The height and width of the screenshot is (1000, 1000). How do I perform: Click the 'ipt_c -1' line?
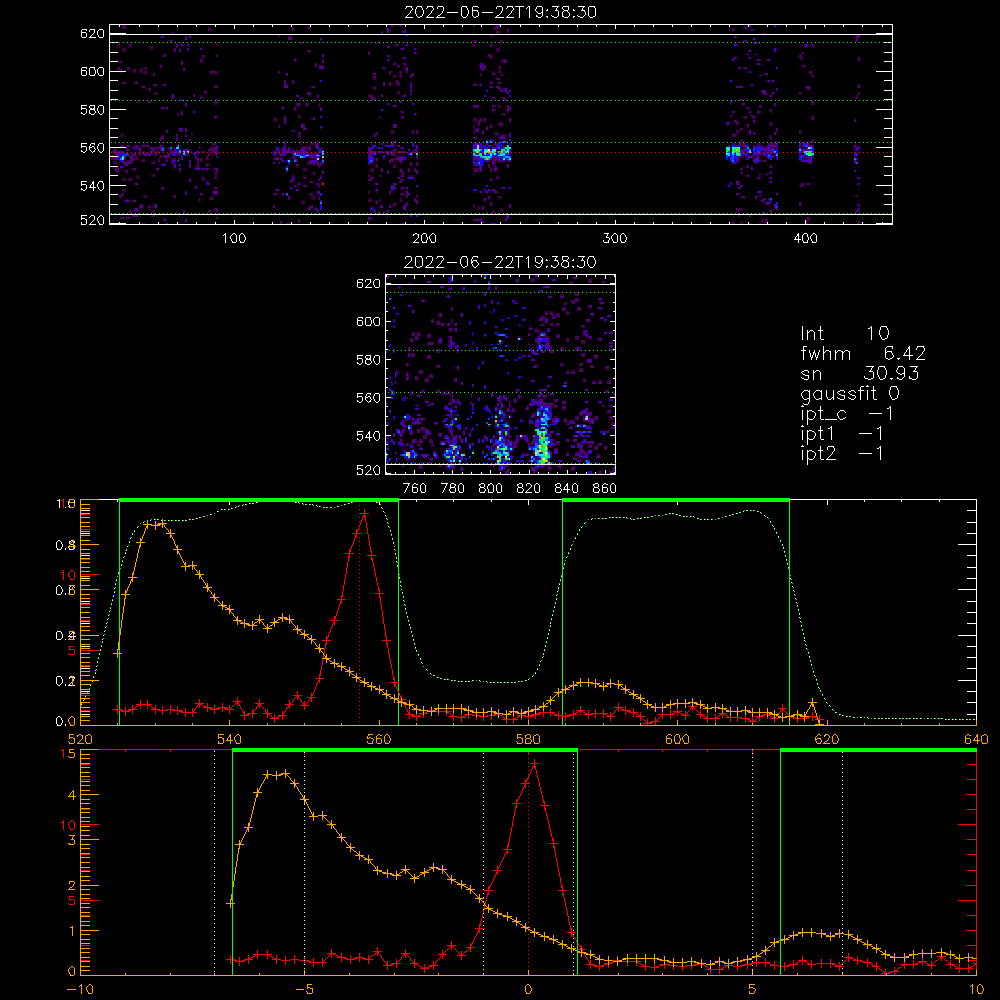(x=847, y=414)
